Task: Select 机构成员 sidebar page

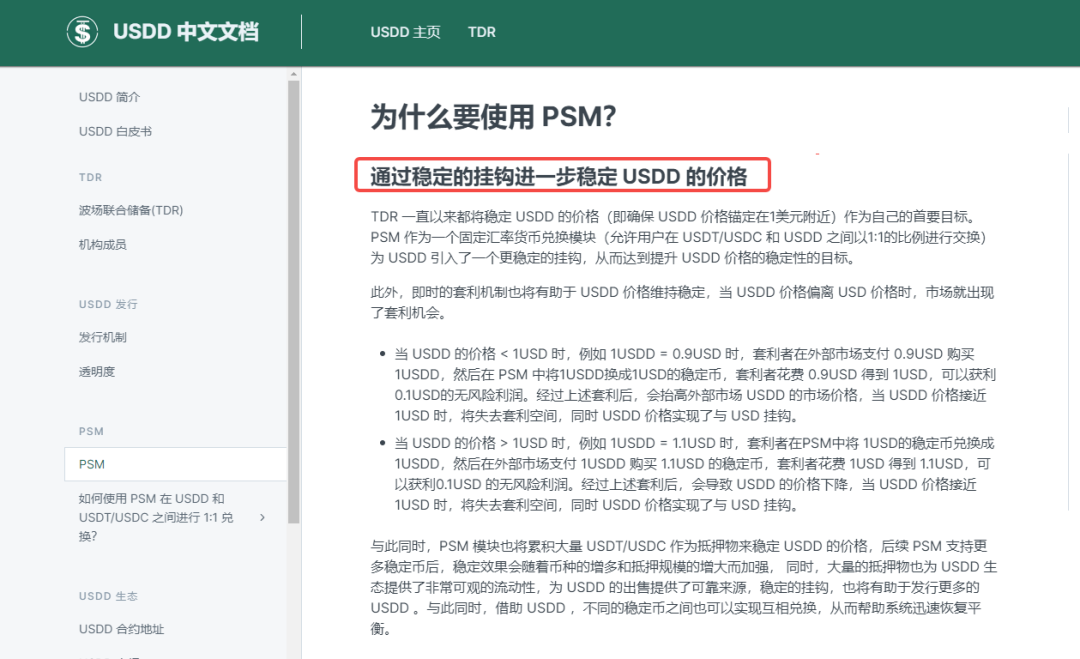Action: [103, 244]
